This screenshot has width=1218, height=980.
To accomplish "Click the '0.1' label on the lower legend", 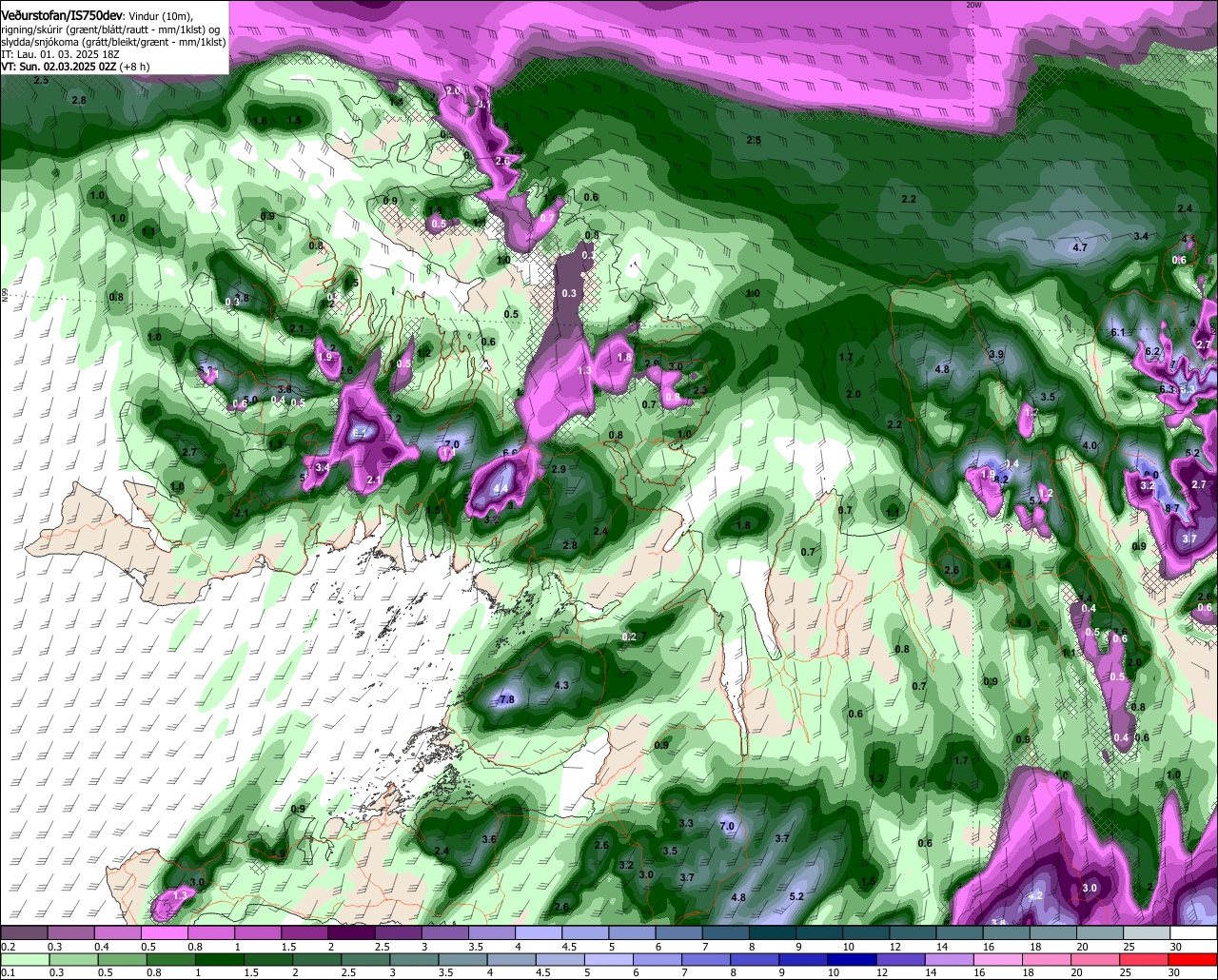I will [x=8, y=973].
